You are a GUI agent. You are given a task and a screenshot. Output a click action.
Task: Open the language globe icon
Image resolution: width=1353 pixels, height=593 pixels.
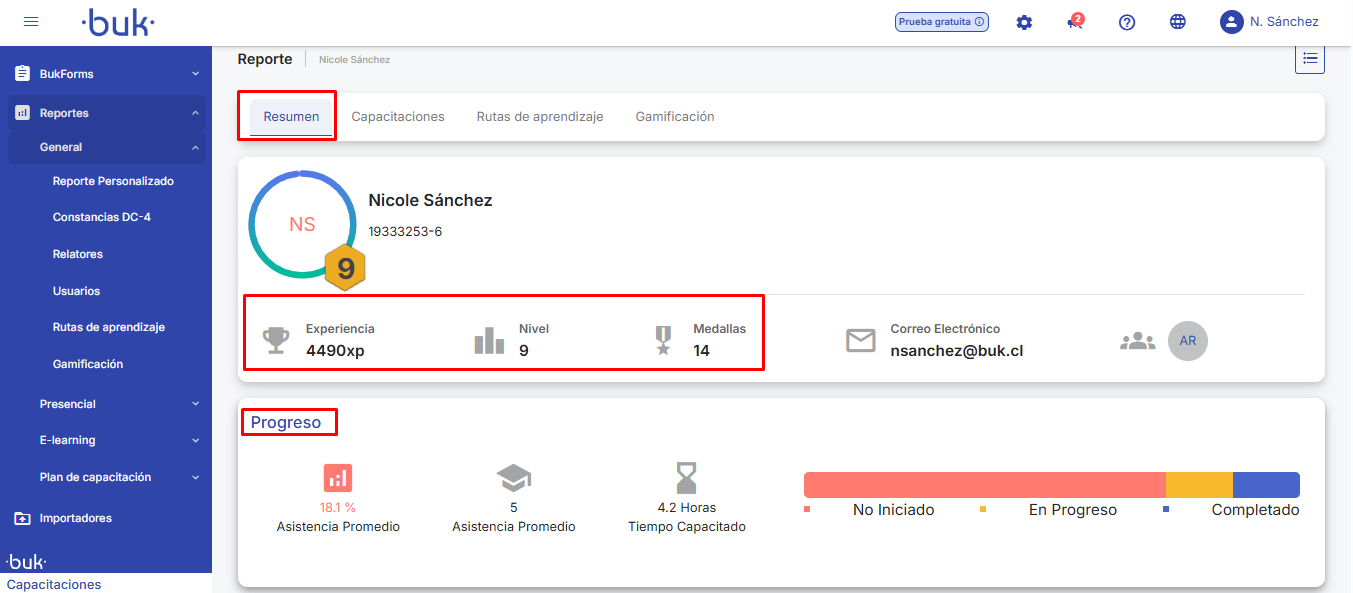[x=1178, y=22]
